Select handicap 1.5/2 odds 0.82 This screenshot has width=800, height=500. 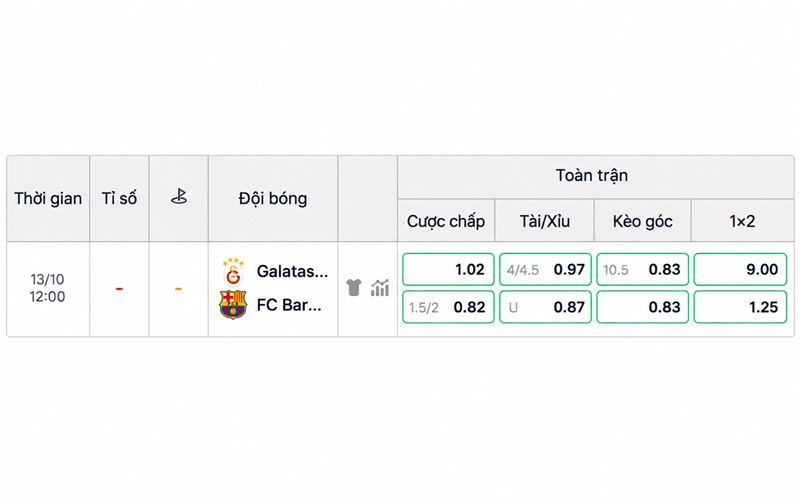pyautogui.click(x=448, y=307)
